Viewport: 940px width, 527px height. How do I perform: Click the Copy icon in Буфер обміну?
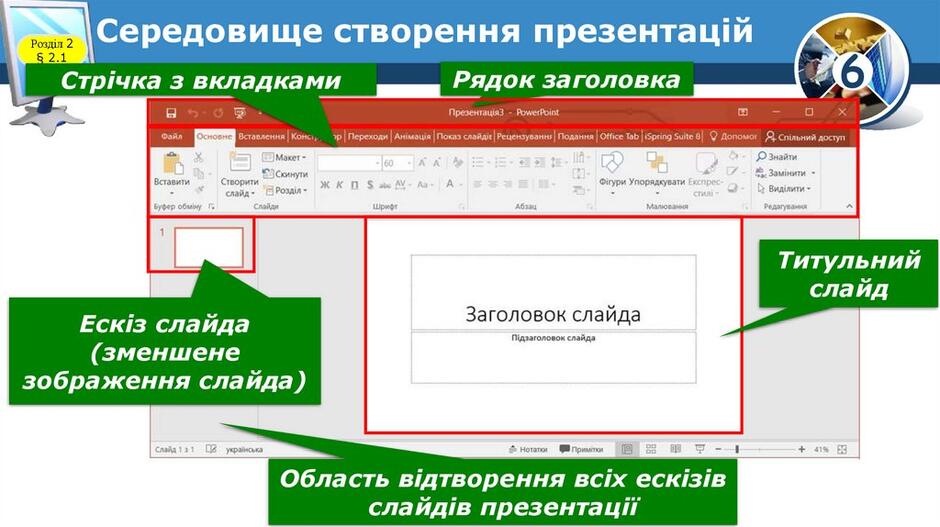(198, 173)
